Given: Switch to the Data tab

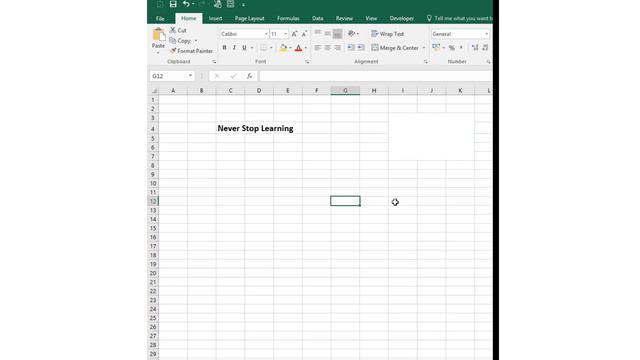Looking at the screenshot, I should pyautogui.click(x=318, y=18).
